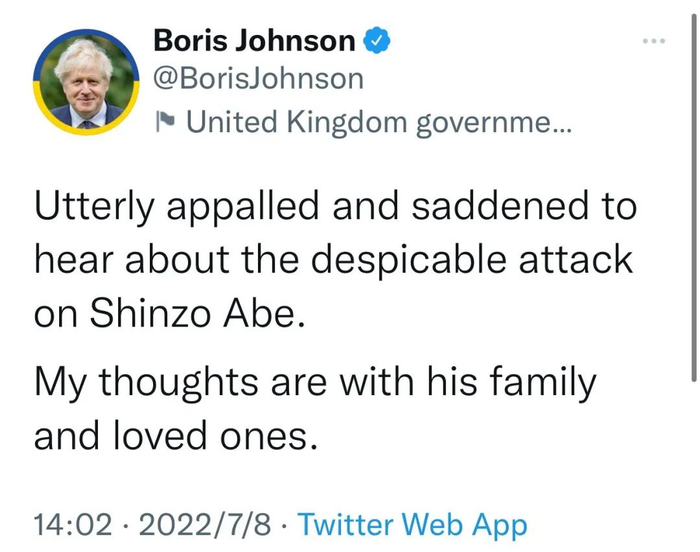The height and width of the screenshot is (552, 700).
Task: Open the three-dot more options menu
Action: (654, 41)
